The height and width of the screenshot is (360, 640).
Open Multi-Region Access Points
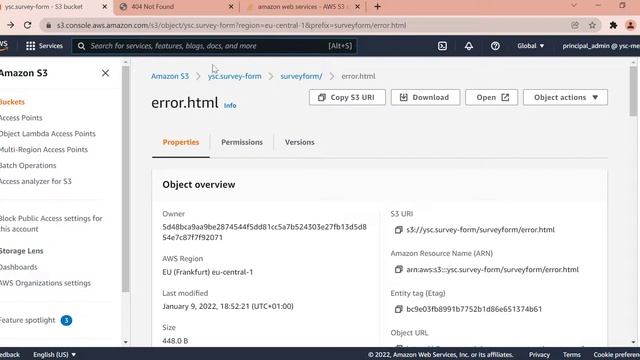point(44,150)
